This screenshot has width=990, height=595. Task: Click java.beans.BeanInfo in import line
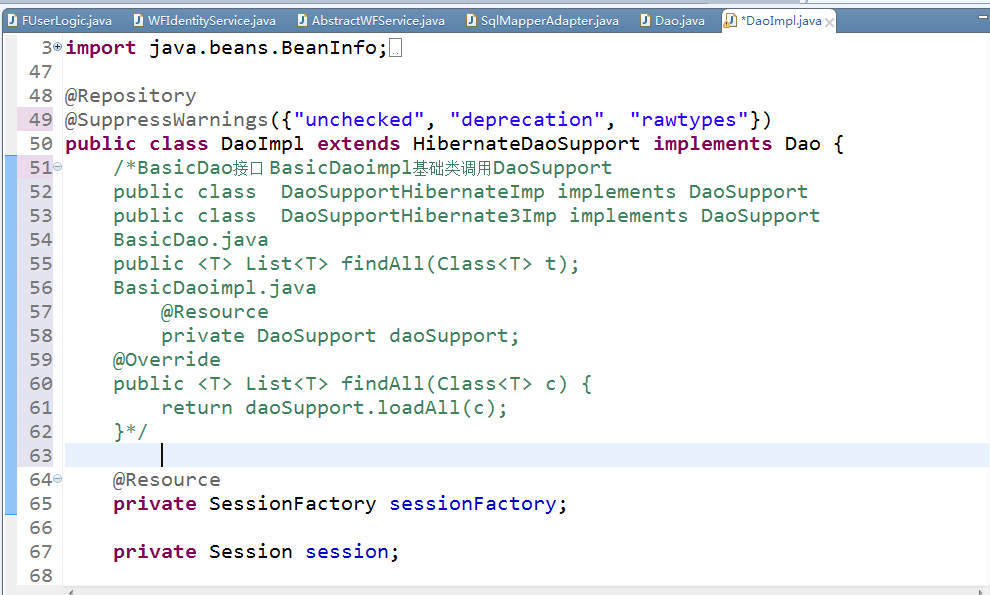point(263,48)
